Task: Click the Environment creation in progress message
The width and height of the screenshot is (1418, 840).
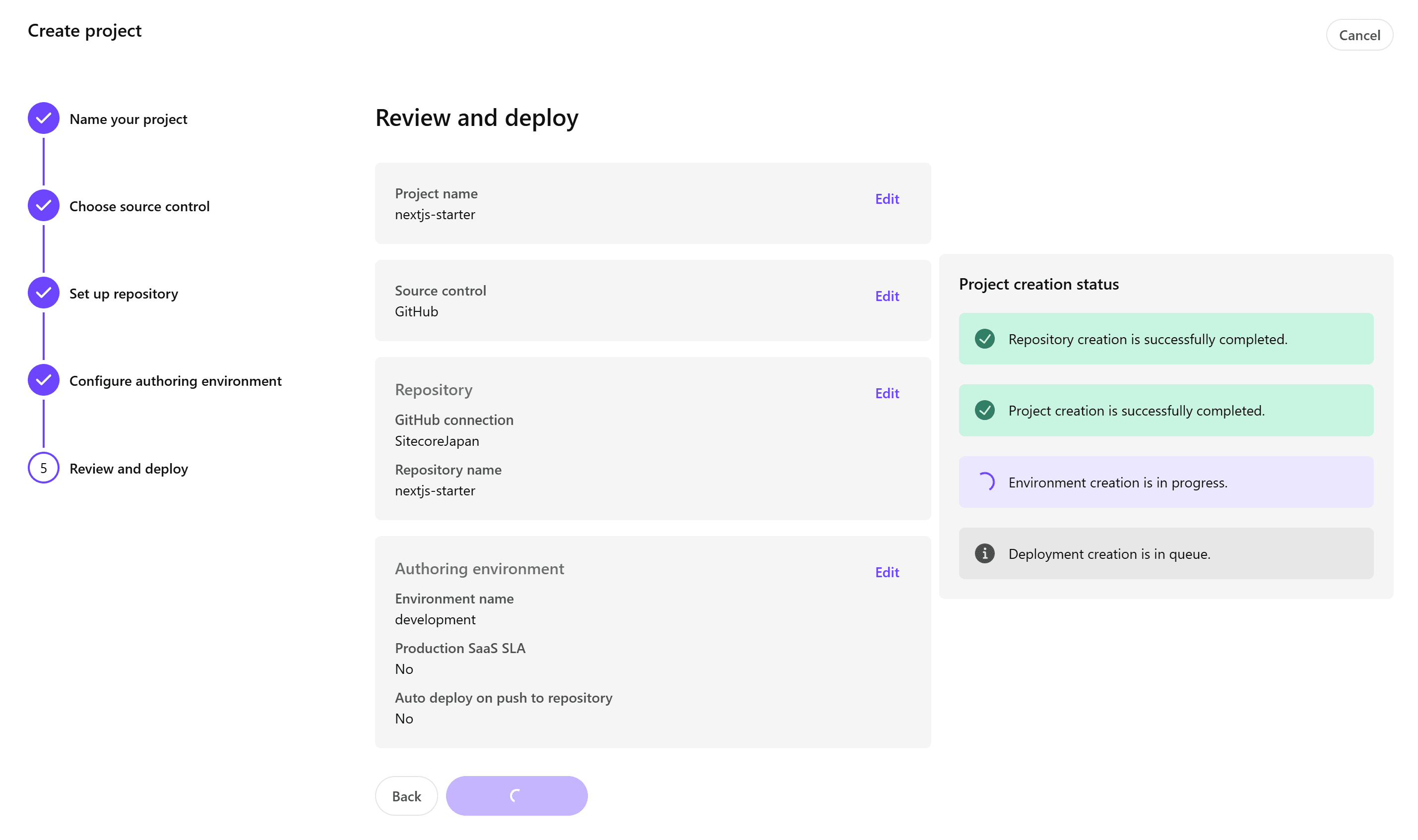Action: click(1117, 483)
